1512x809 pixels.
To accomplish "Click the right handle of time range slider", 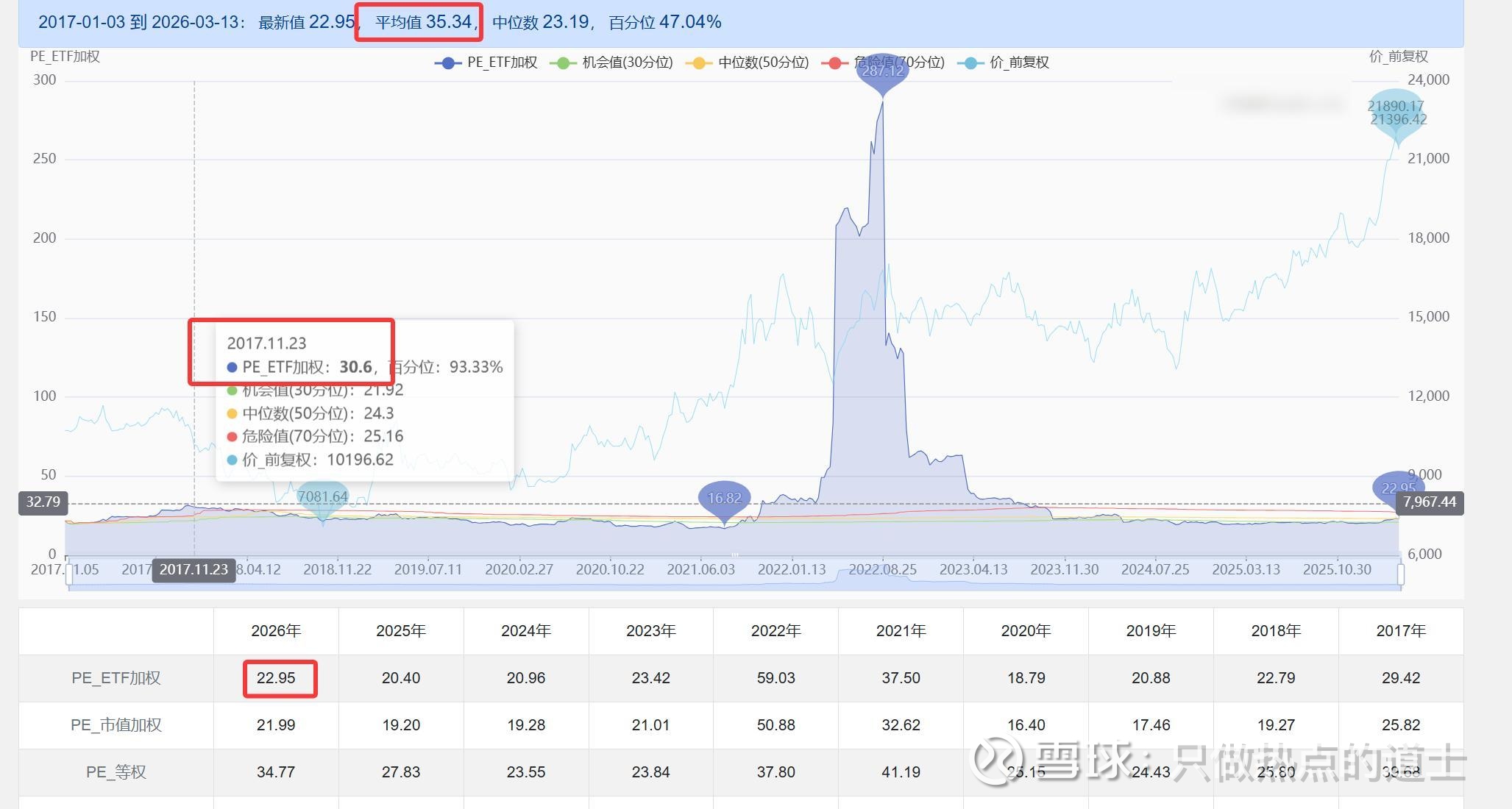I will (x=1400, y=574).
